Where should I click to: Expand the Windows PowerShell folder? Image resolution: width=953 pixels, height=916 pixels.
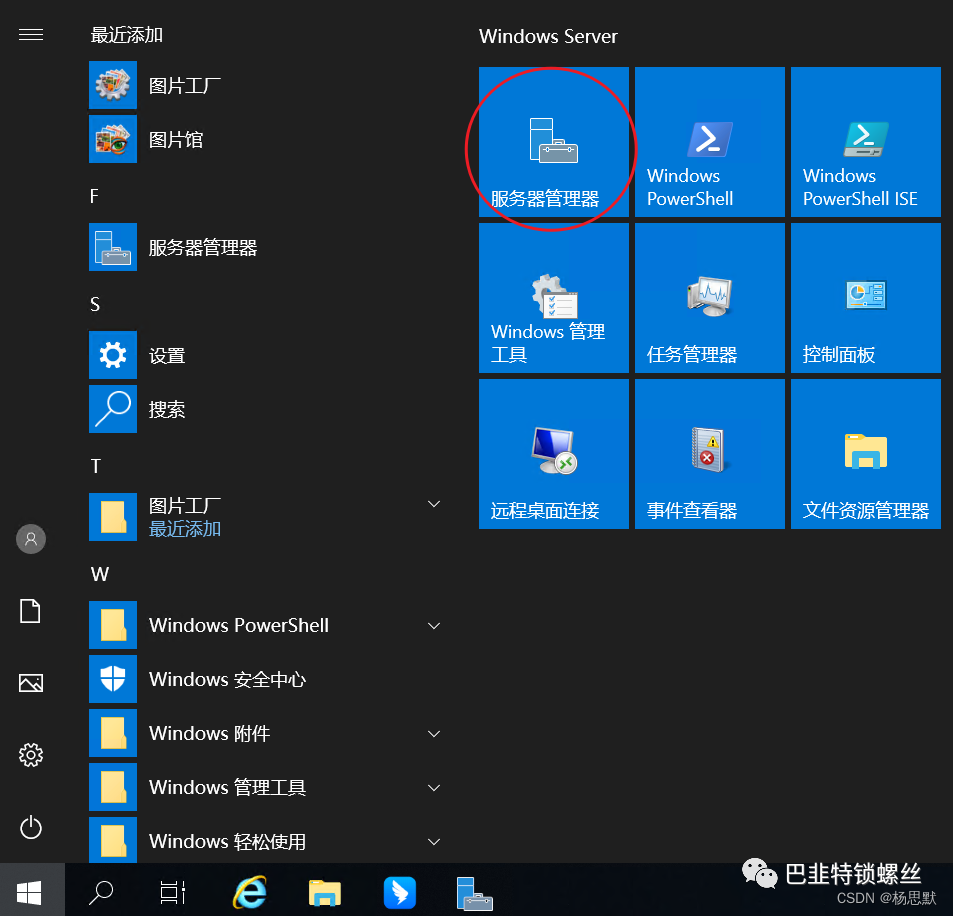434,625
